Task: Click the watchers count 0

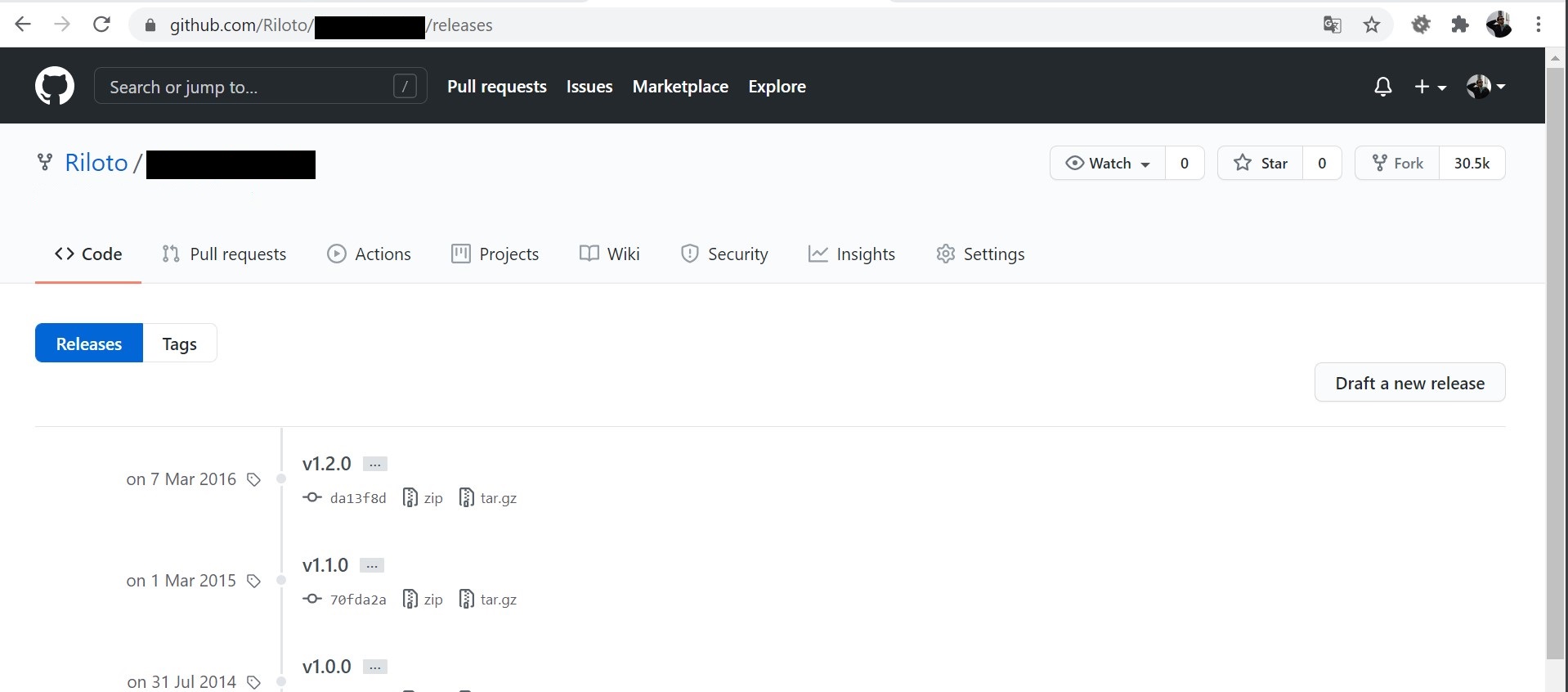Action: 1185,163
